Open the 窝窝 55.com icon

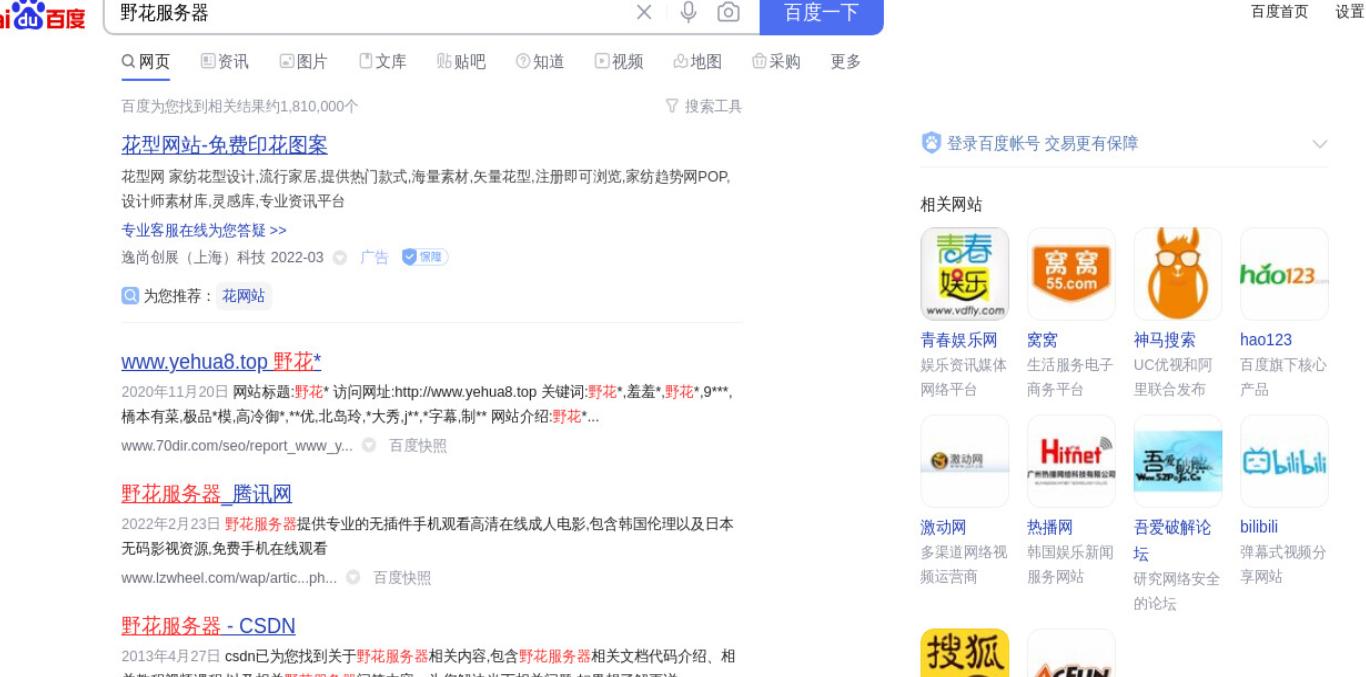[x=1071, y=273]
